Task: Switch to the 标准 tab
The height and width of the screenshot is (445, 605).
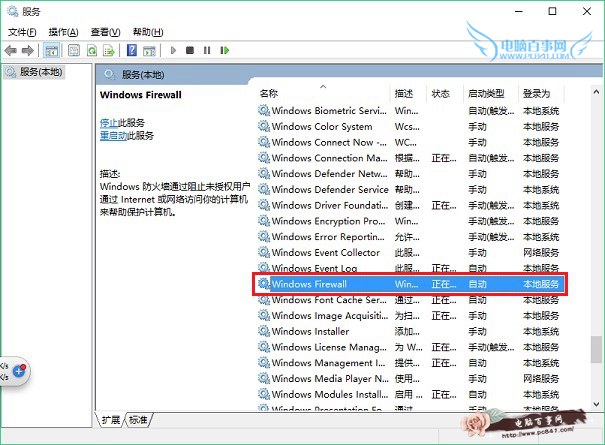Action: (138, 420)
